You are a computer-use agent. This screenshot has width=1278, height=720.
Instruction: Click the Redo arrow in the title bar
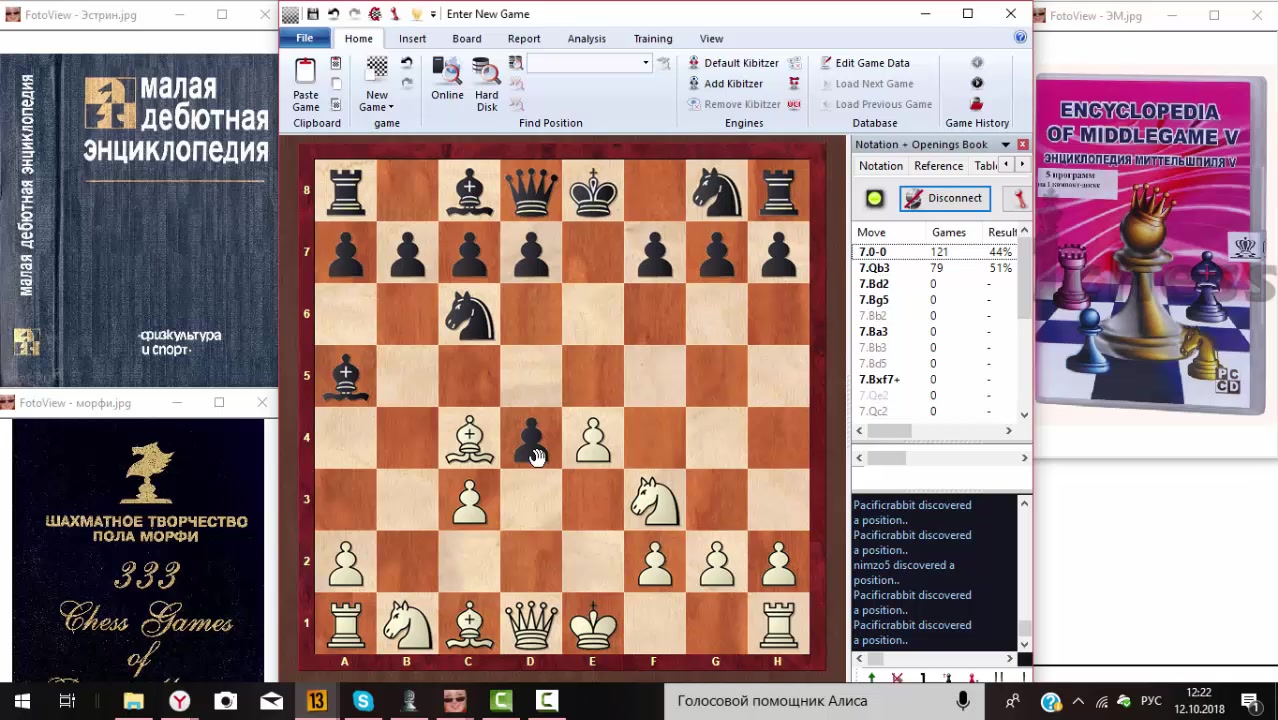pyautogui.click(x=354, y=14)
